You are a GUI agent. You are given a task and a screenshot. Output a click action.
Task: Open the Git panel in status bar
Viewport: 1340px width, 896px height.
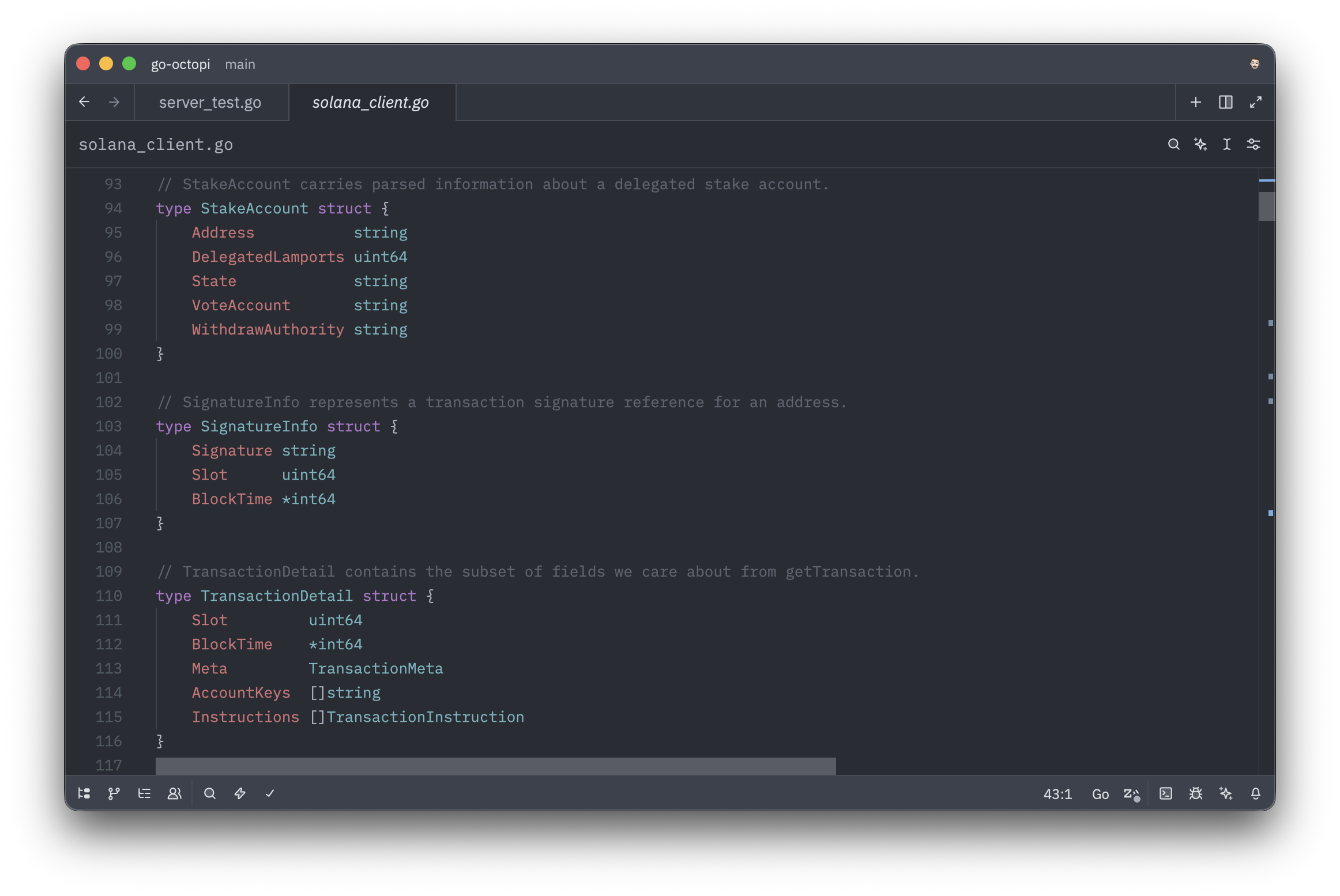point(114,793)
